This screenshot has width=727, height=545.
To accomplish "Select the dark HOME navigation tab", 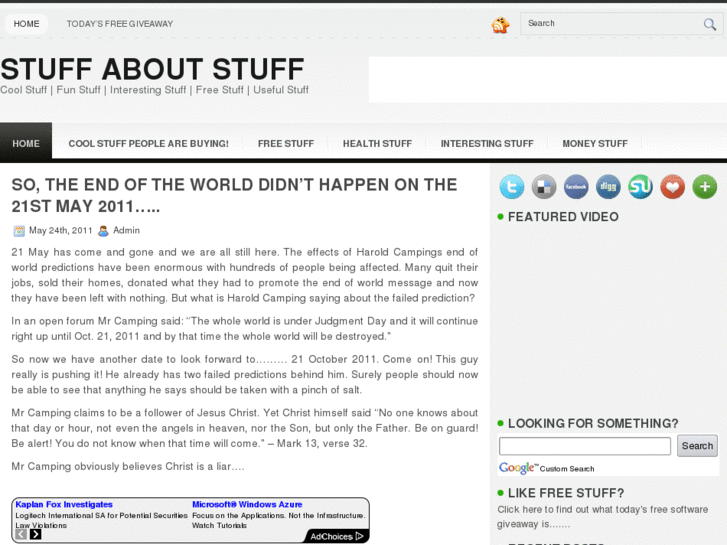I will click(26, 143).
